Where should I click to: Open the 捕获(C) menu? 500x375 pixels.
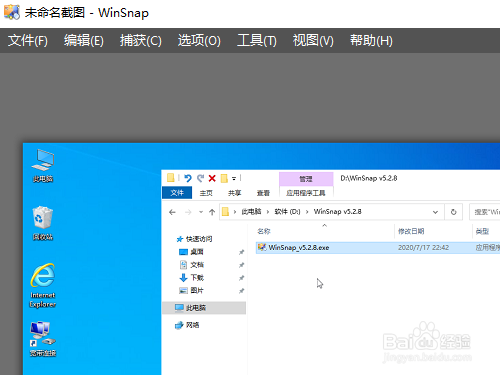tap(141, 41)
